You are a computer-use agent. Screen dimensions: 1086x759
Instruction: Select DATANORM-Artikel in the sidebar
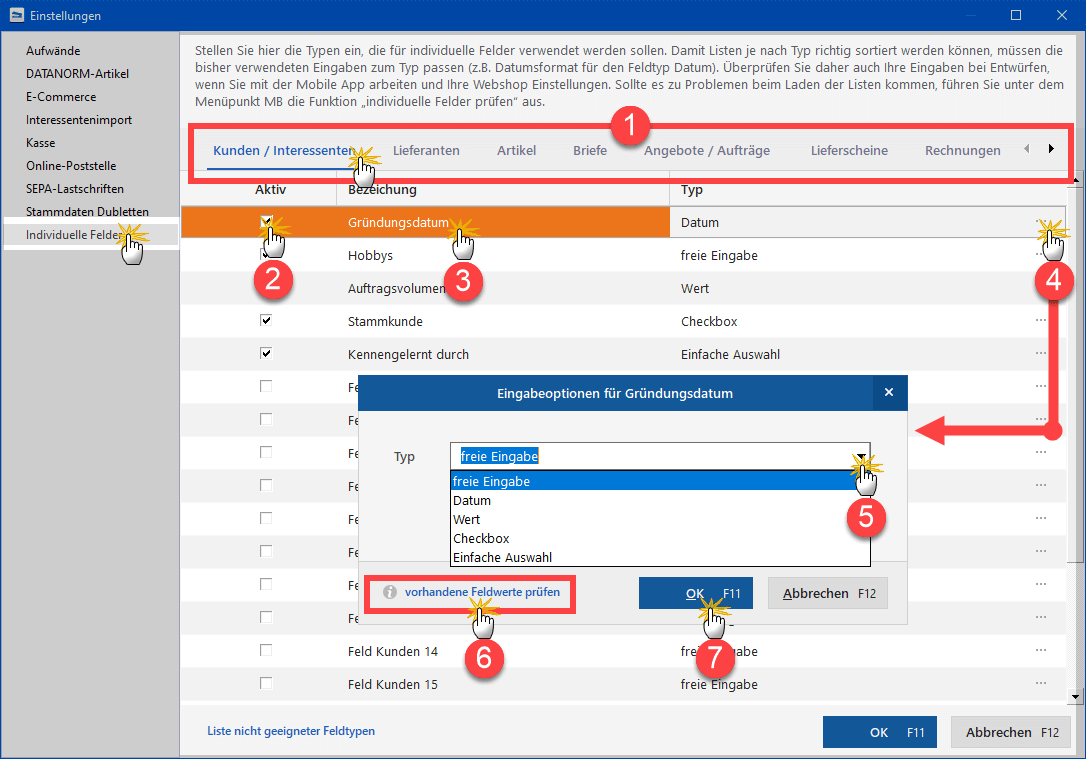78,73
